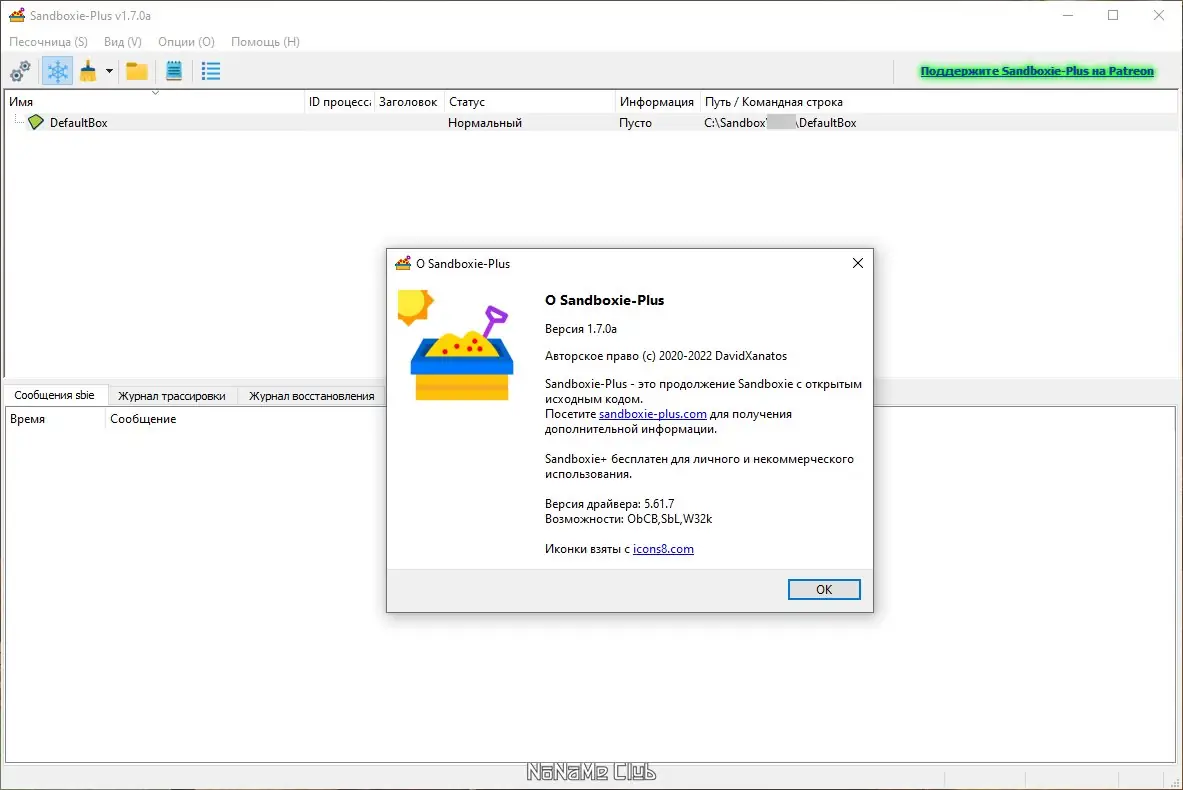This screenshot has width=1183, height=790.
Task: Open the Вид (V) menu
Action: point(123,41)
